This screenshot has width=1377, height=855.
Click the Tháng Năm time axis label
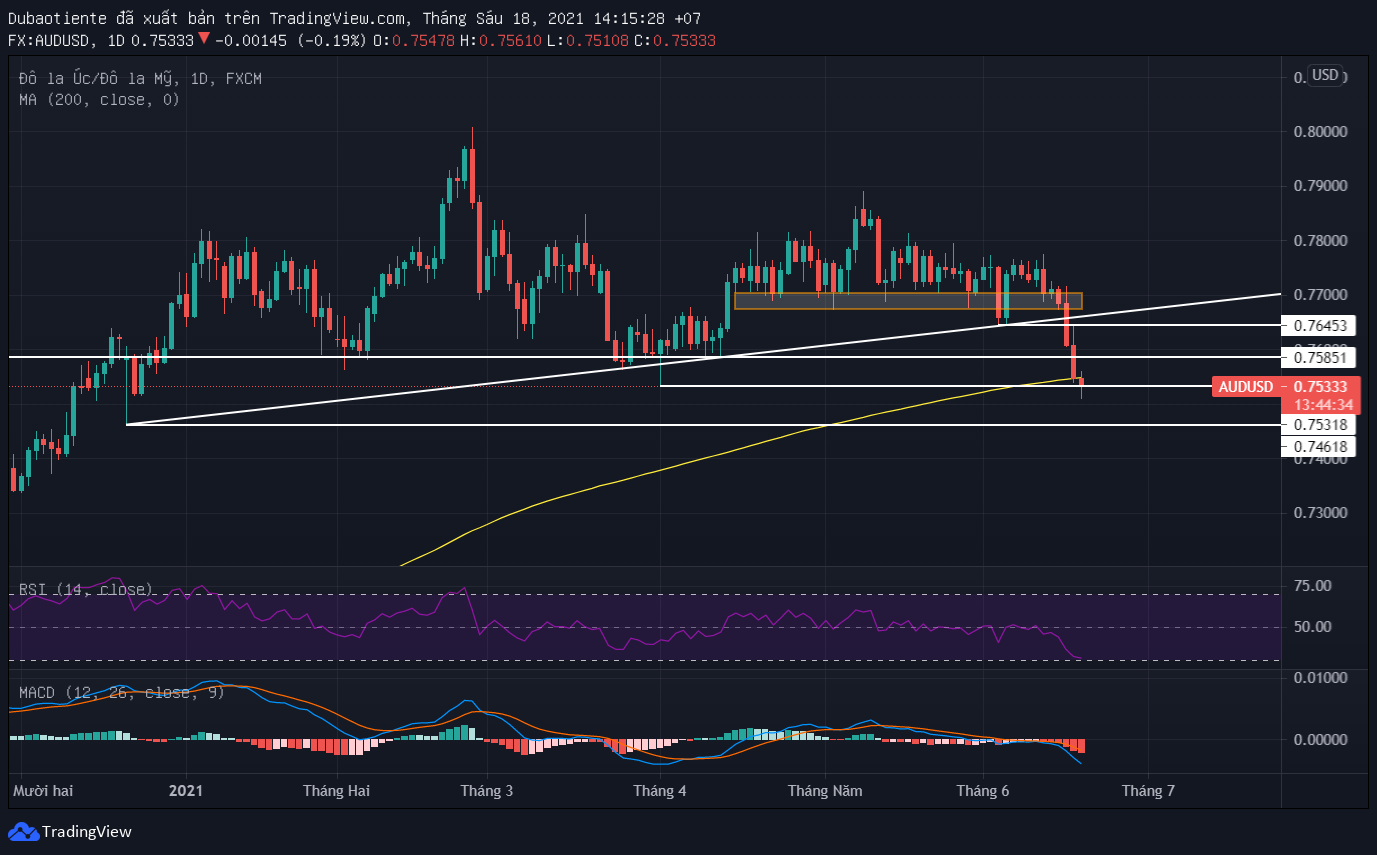click(x=825, y=791)
